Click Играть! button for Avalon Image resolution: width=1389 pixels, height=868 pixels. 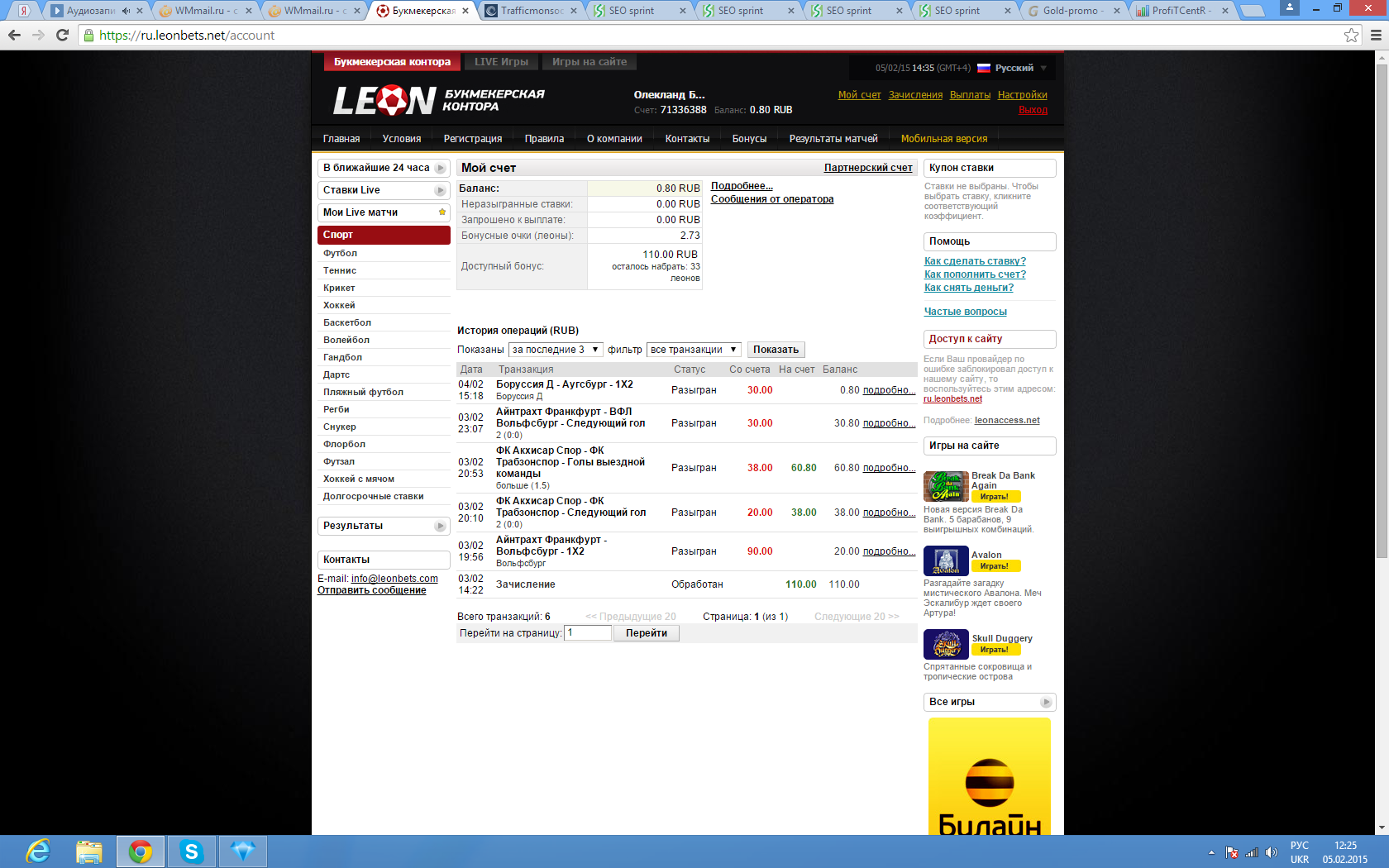[x=995, y=566]
